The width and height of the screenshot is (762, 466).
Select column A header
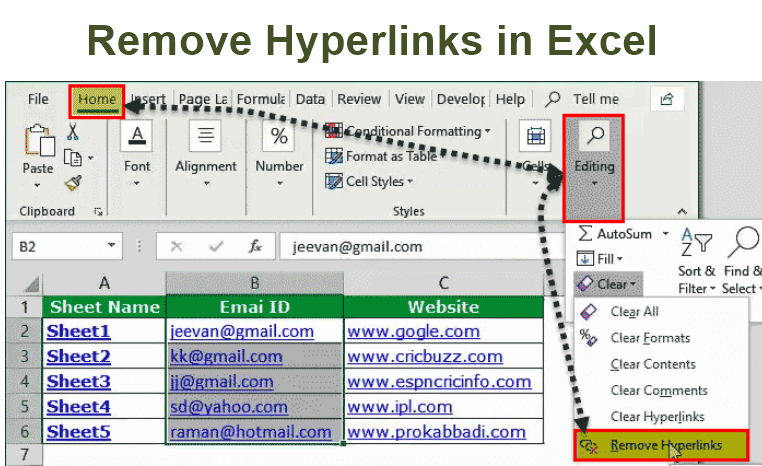(104, 283)
